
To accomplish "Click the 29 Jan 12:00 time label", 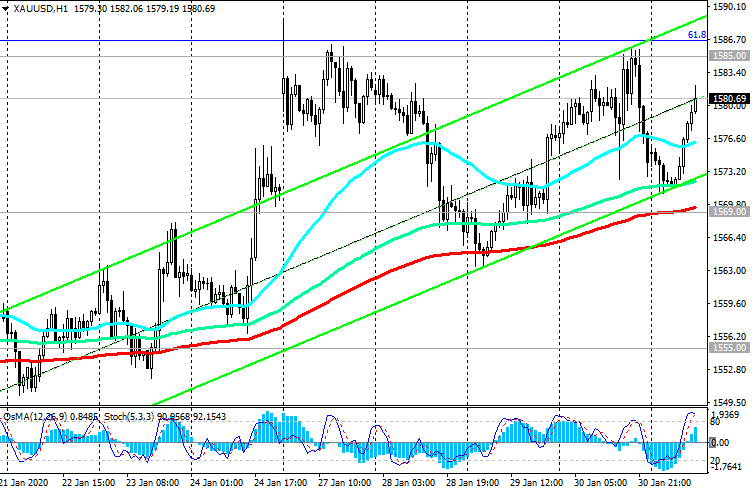I will point(536,482).
